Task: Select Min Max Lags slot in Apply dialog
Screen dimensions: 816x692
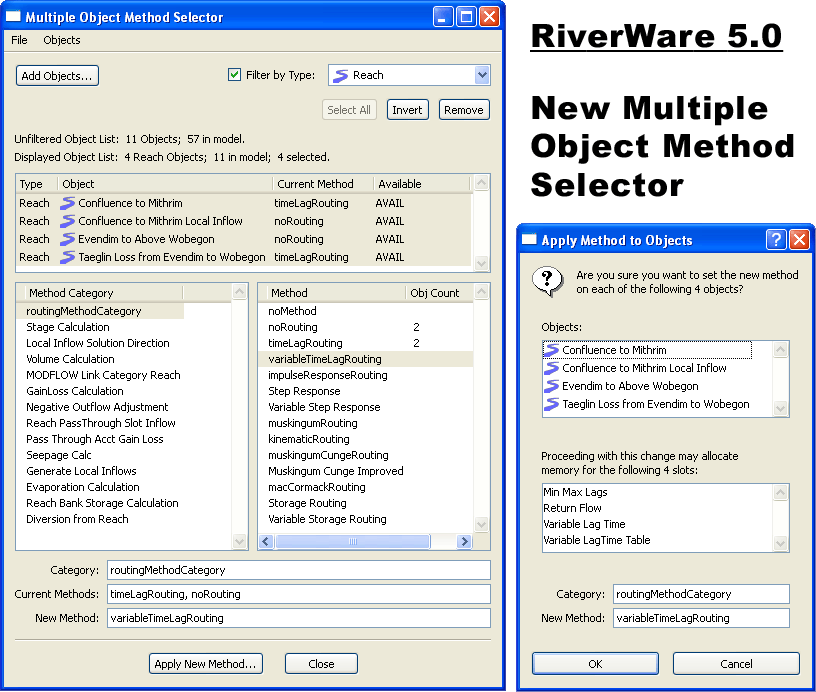Action: click(575, 492)
